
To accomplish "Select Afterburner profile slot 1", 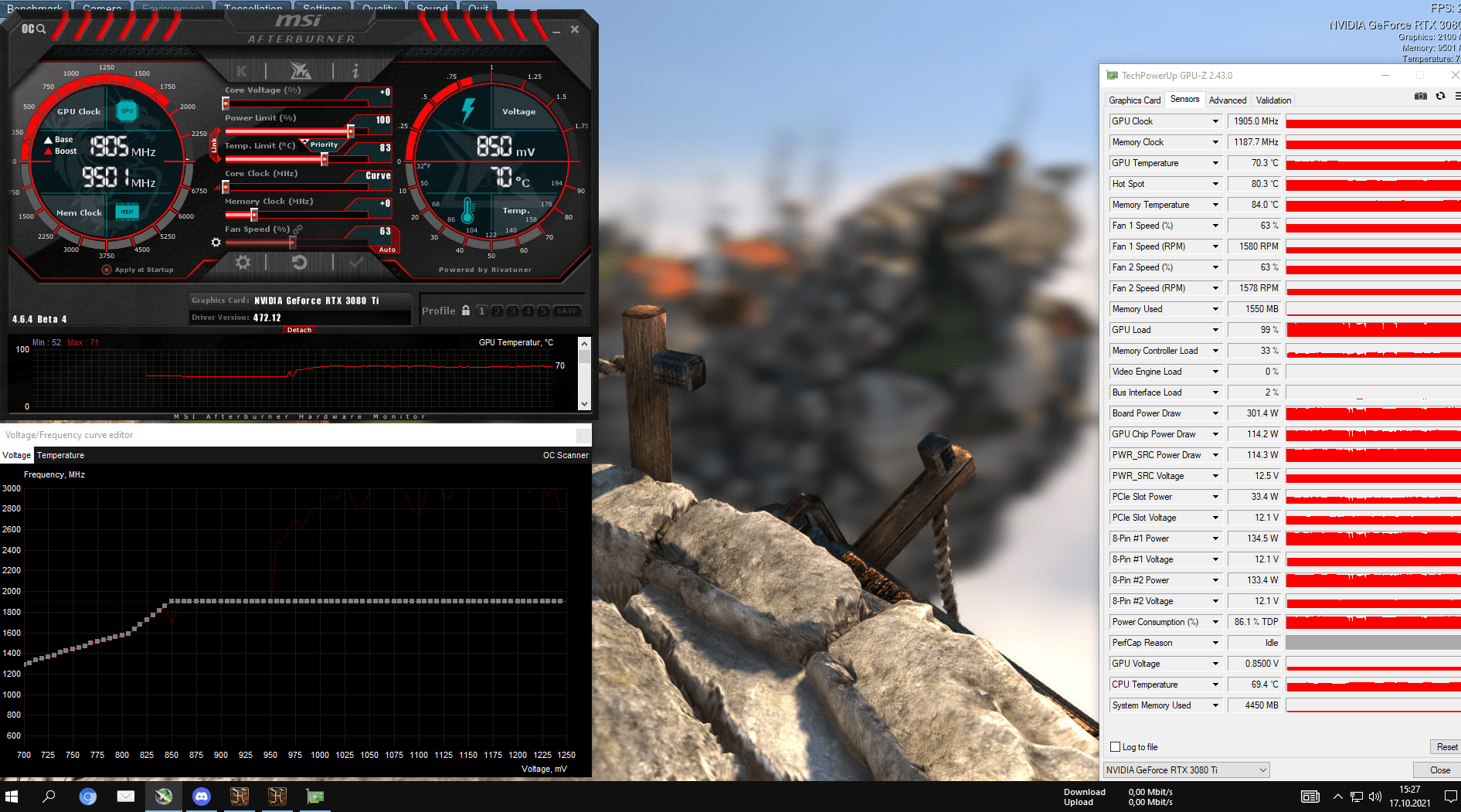I will click(x=482, y=311).
